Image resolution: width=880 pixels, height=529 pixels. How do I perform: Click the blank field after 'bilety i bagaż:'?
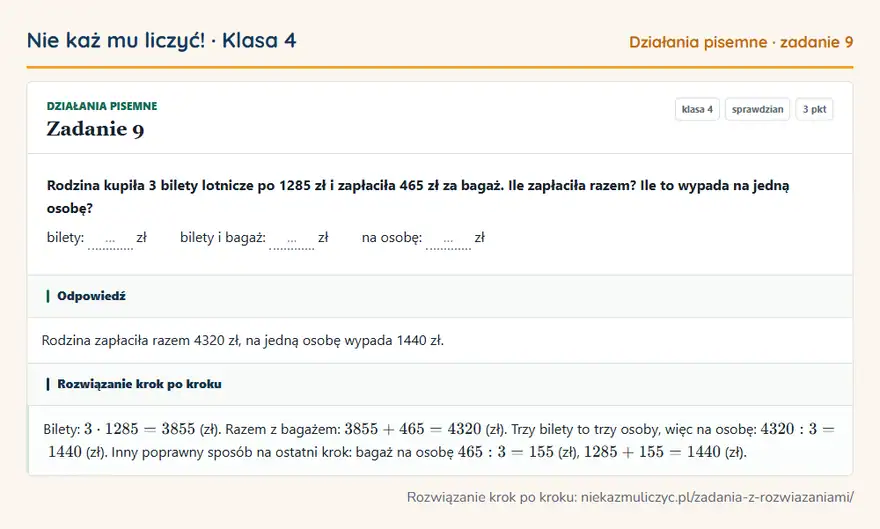(x=292, y=240)
